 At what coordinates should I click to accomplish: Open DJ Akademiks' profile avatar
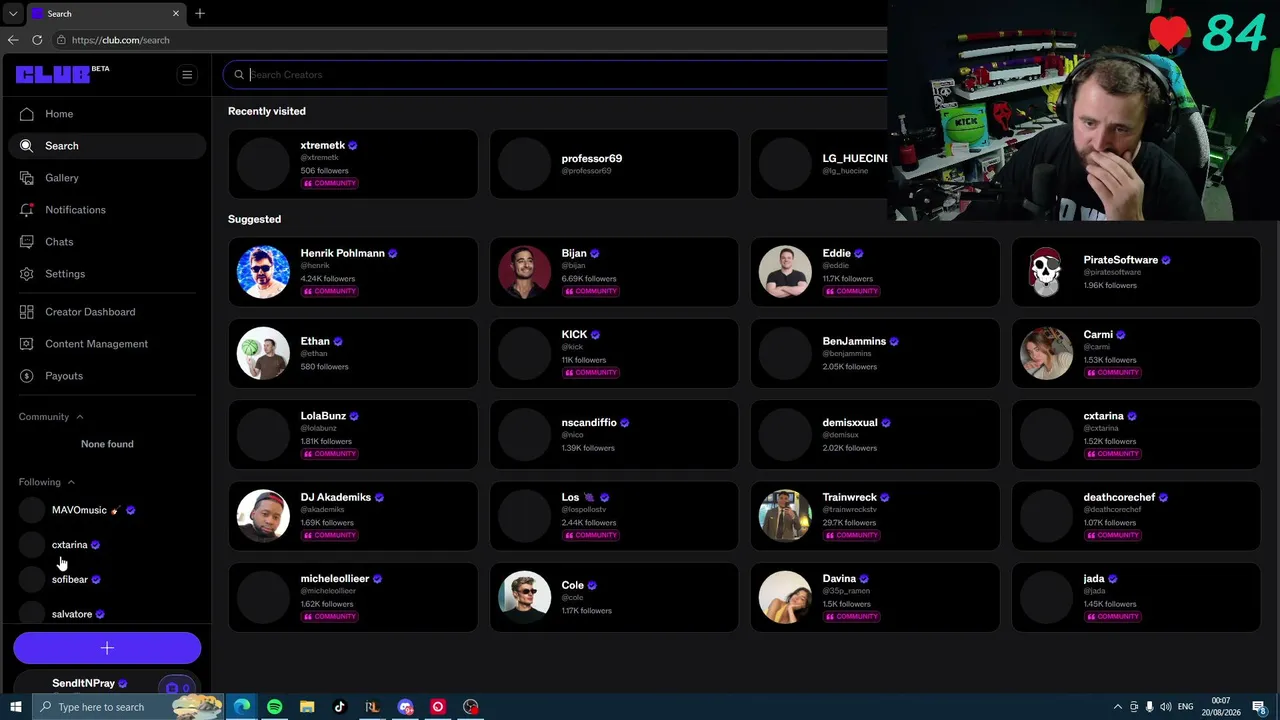(263, 516)
